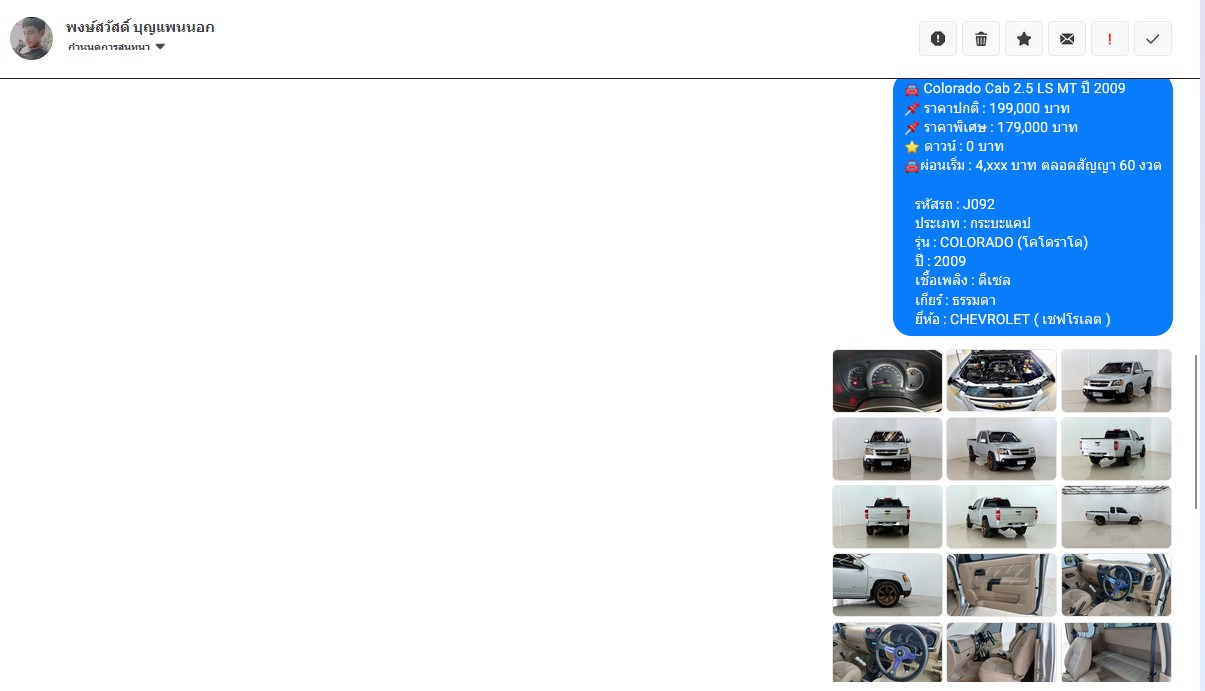Open the กำหนดการสนทนา dropdown

[x=116, y=47]
